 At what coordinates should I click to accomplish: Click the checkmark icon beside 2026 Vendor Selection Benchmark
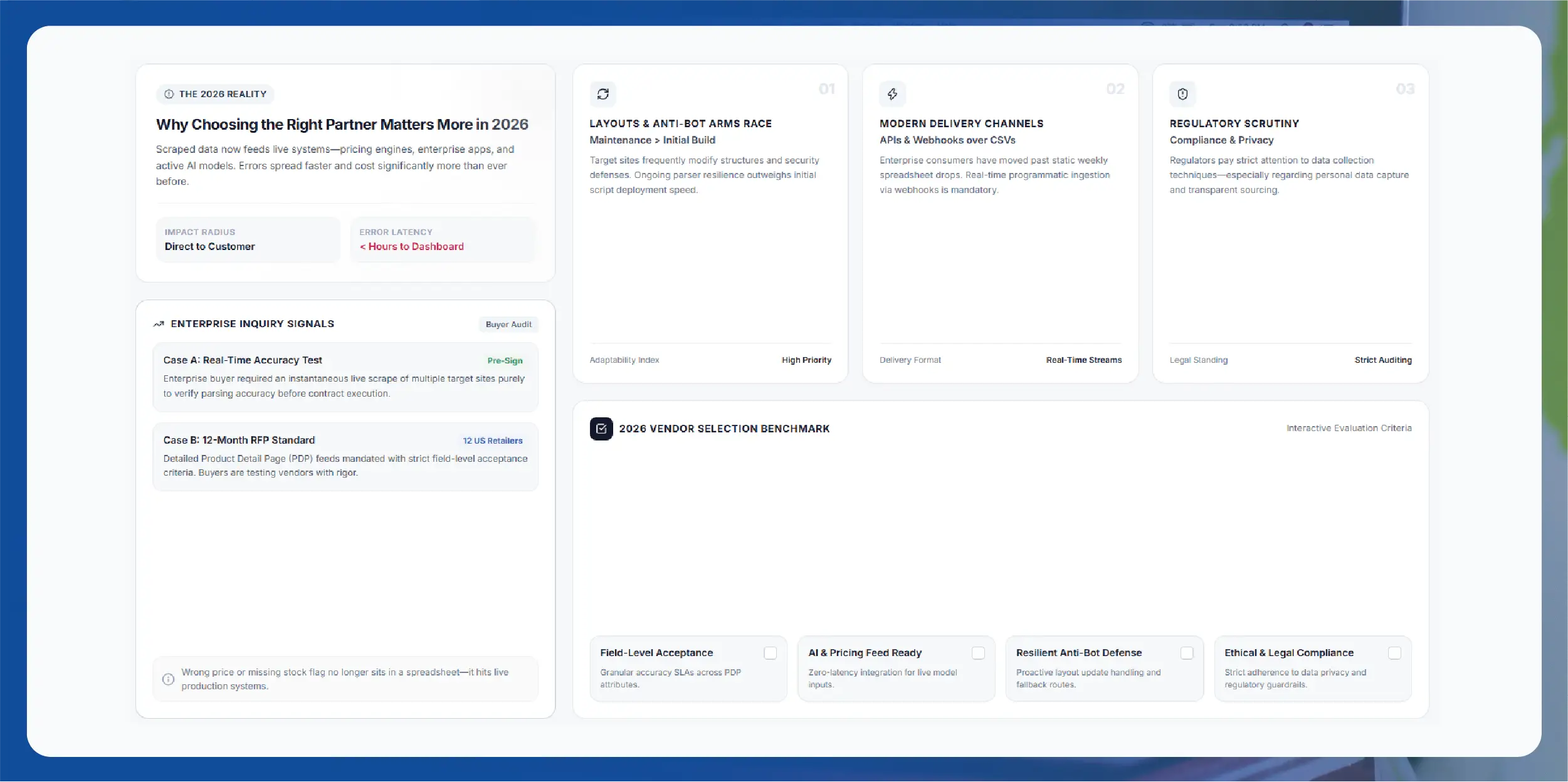pyautogui.click(x=601, y=429)
